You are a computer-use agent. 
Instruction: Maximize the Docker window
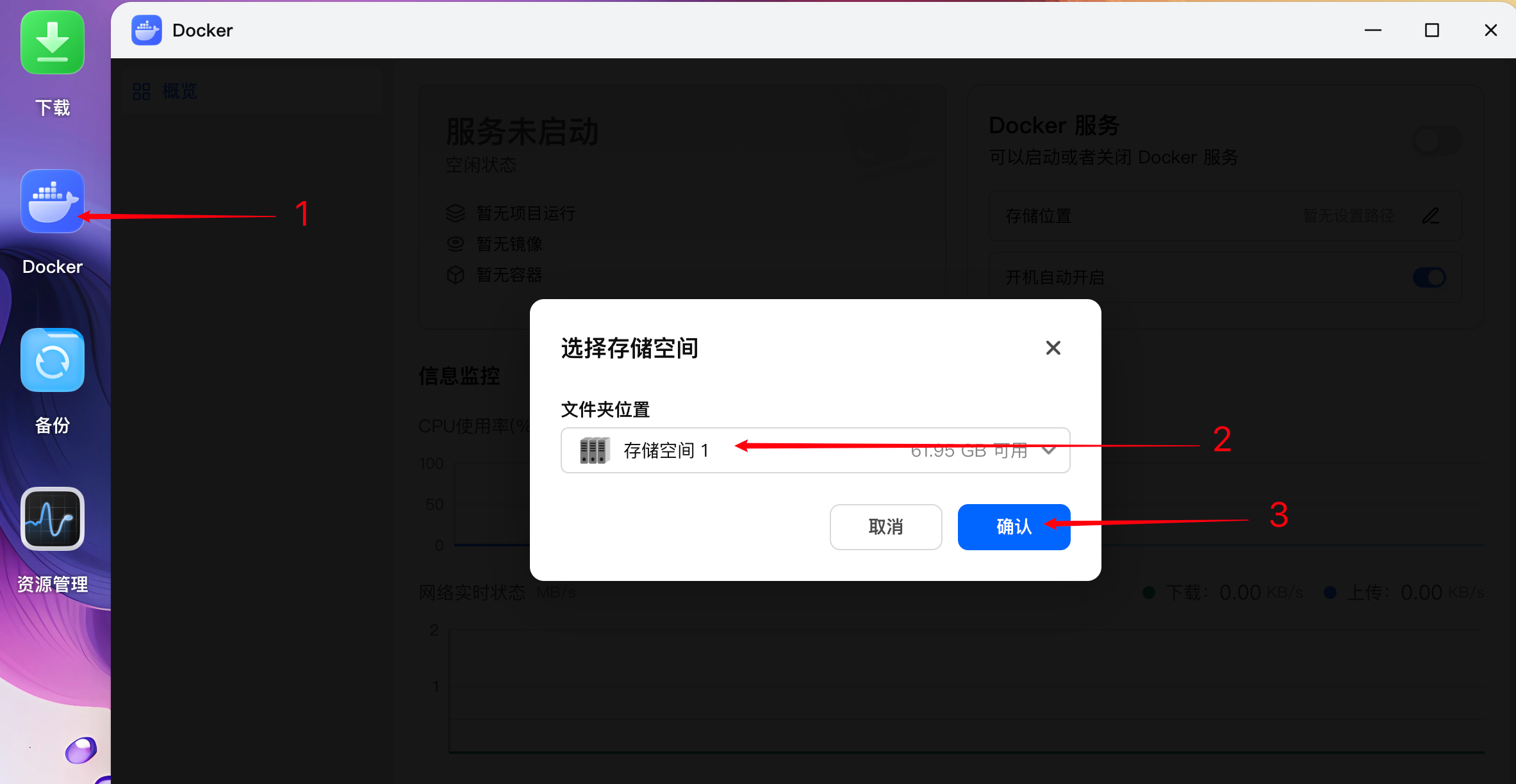click(x=1432, y=30)
